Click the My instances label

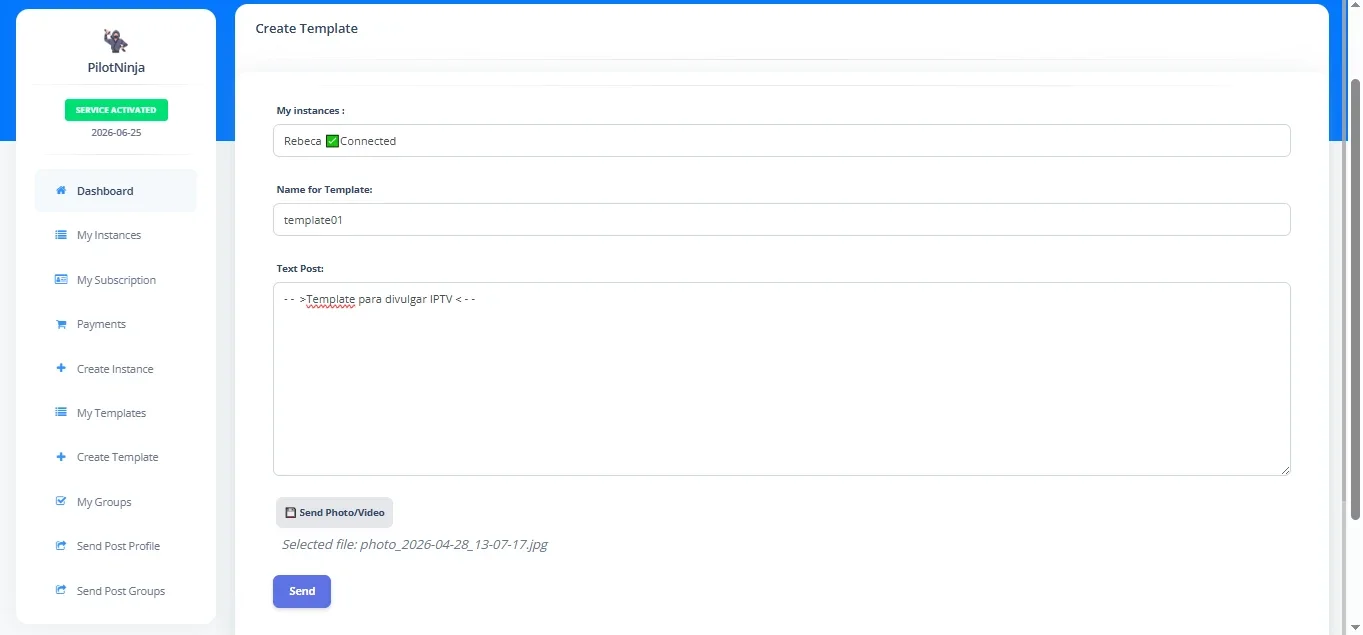click(x=311, y=111)
